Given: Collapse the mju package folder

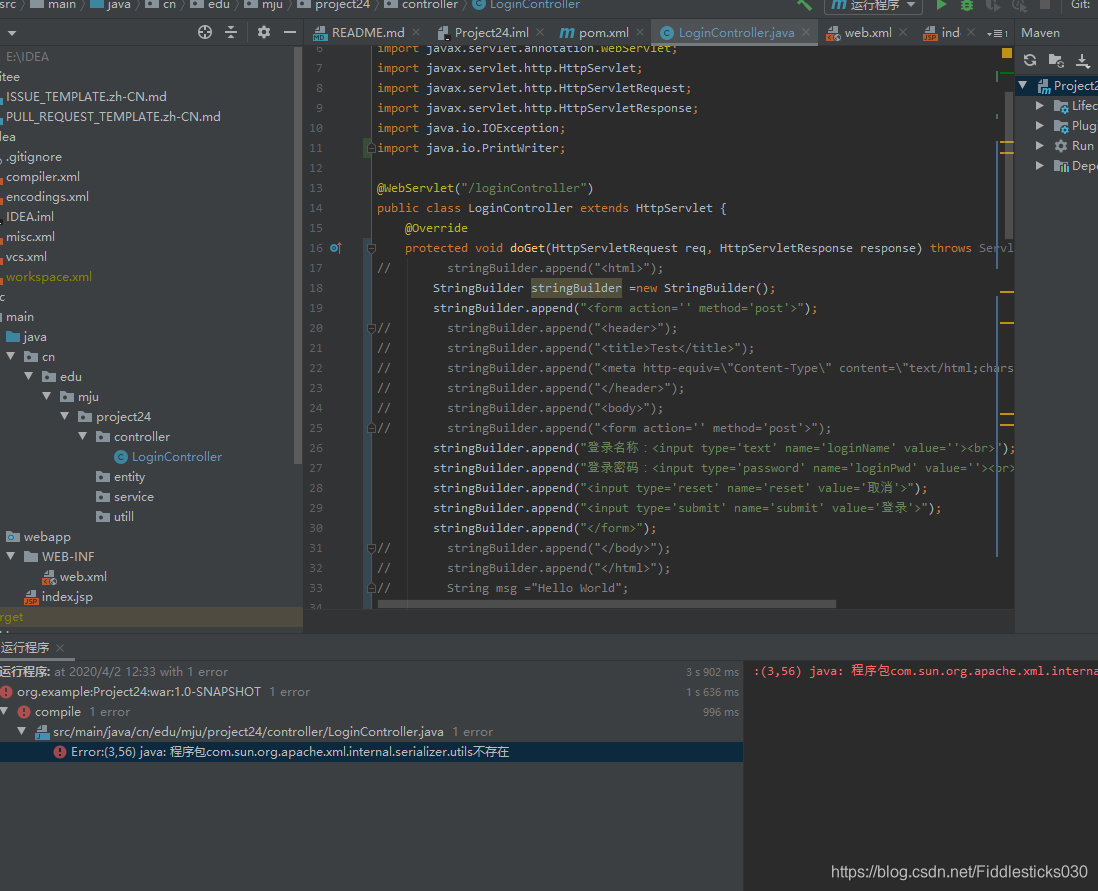Looking at the screenshot, I should 46,396.
